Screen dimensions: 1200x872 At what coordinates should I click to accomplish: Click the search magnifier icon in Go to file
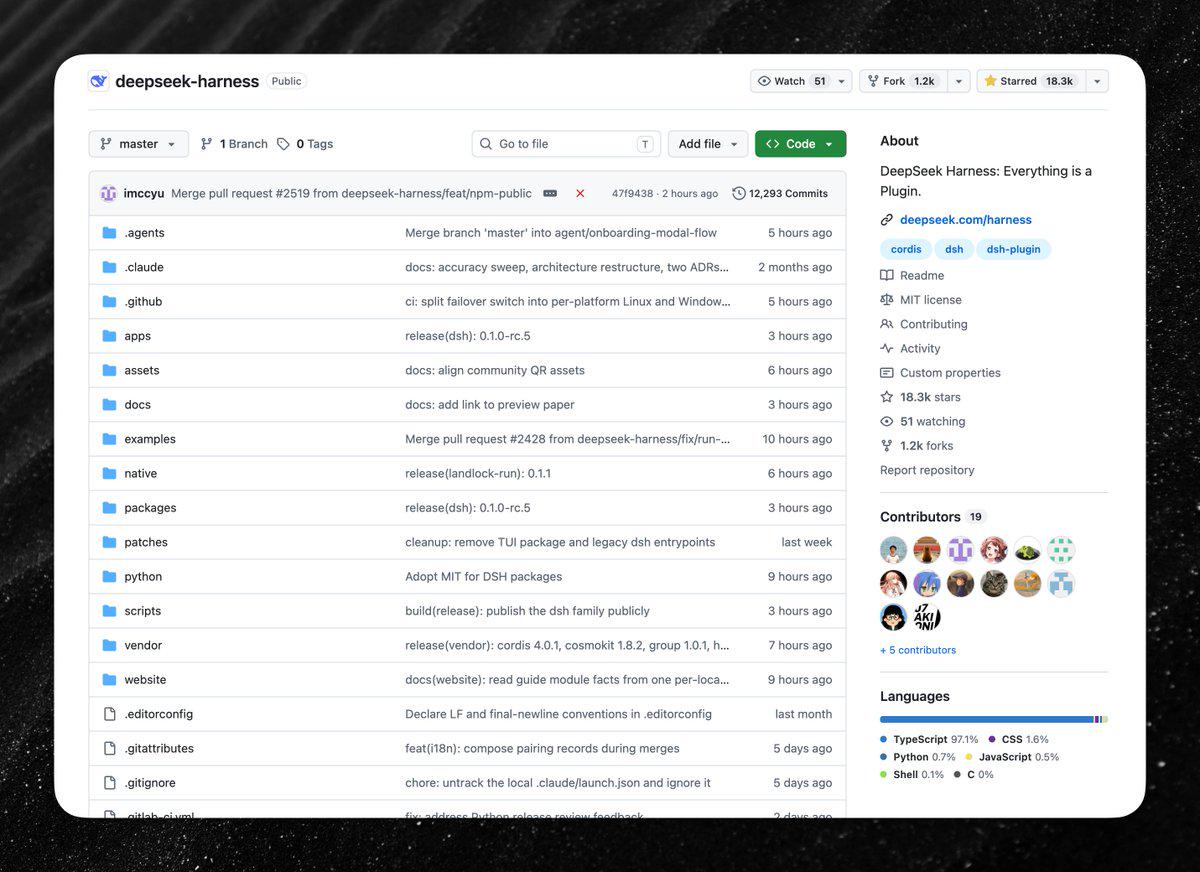[486, 144]
